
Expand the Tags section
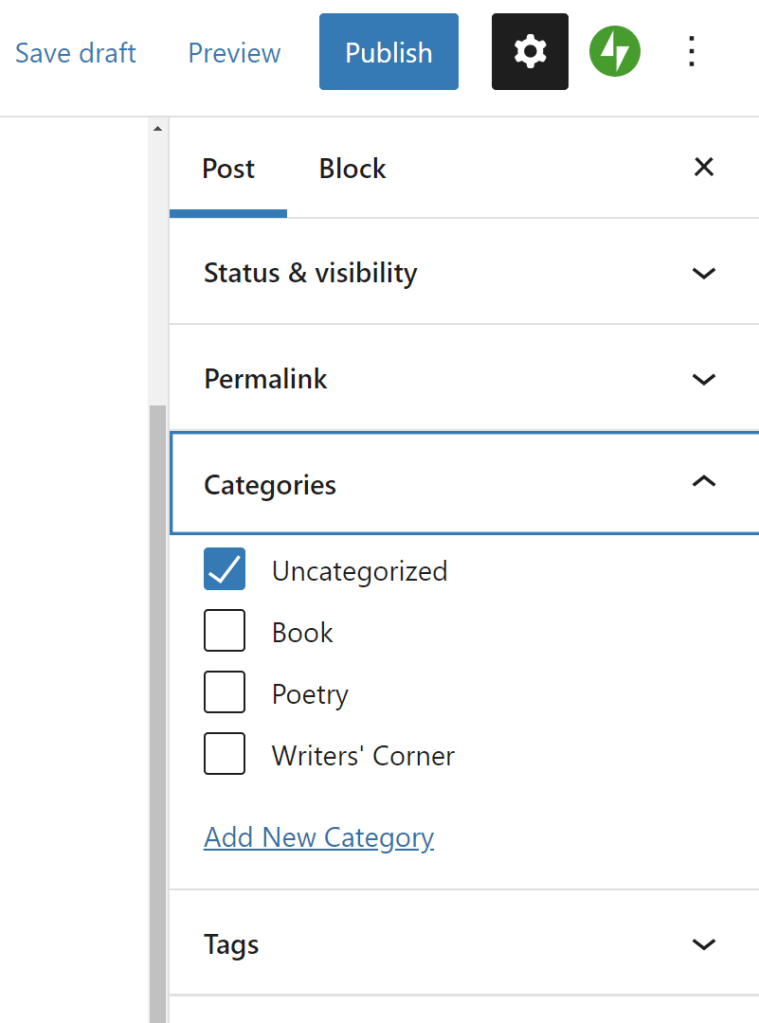point(704,944)
